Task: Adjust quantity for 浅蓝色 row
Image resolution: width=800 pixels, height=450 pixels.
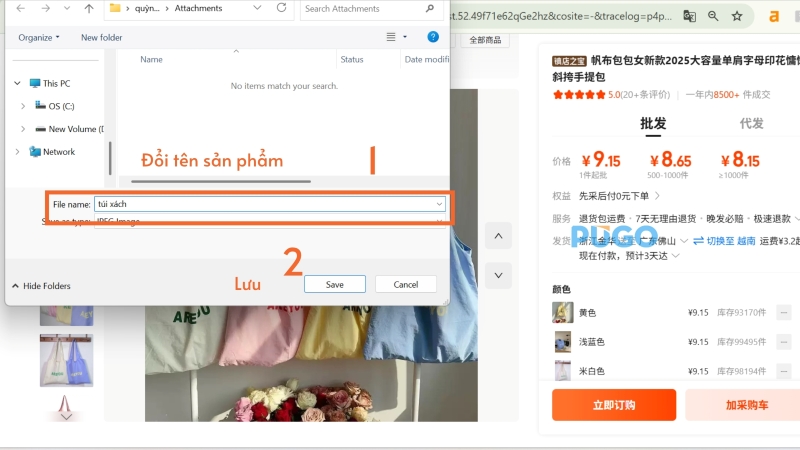Action: 784,342
